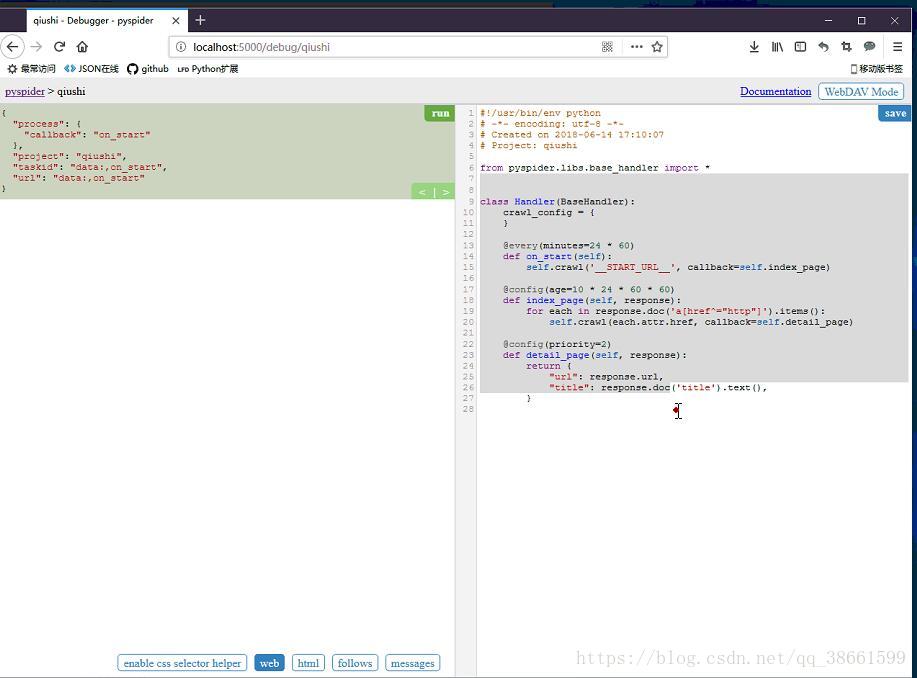
Task: Click the "project": "qiushi" task line
Action: point(70,156)
